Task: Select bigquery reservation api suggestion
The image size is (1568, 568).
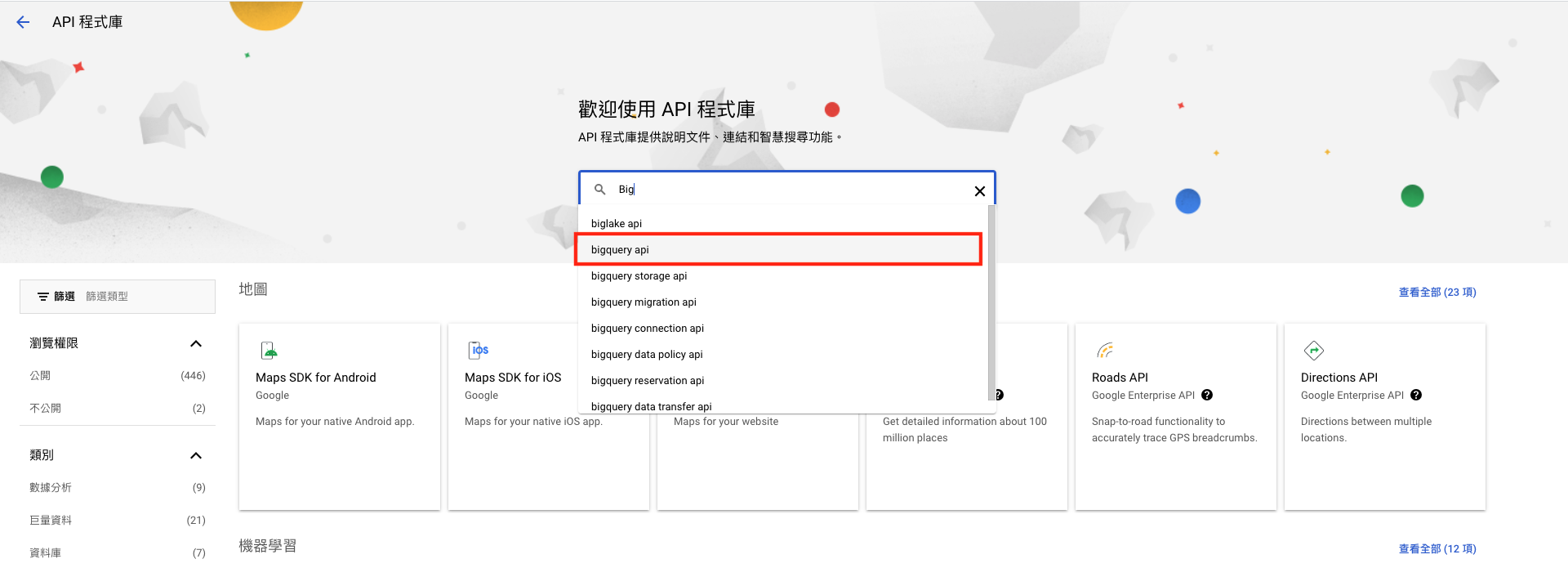Action: [782, 381]
